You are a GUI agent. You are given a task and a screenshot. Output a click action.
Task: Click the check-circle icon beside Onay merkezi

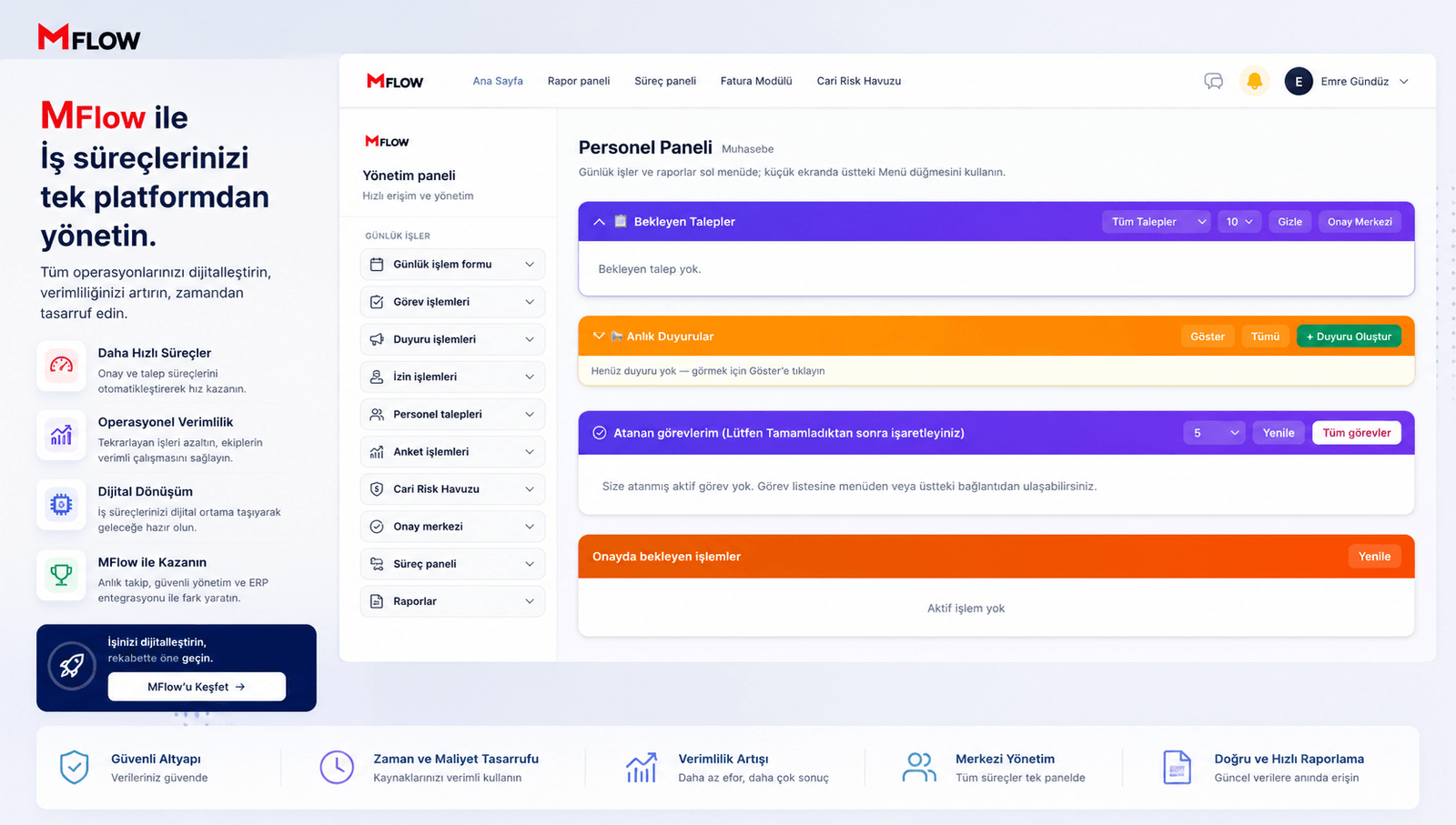pyautogui.click(x=377, y=527)
